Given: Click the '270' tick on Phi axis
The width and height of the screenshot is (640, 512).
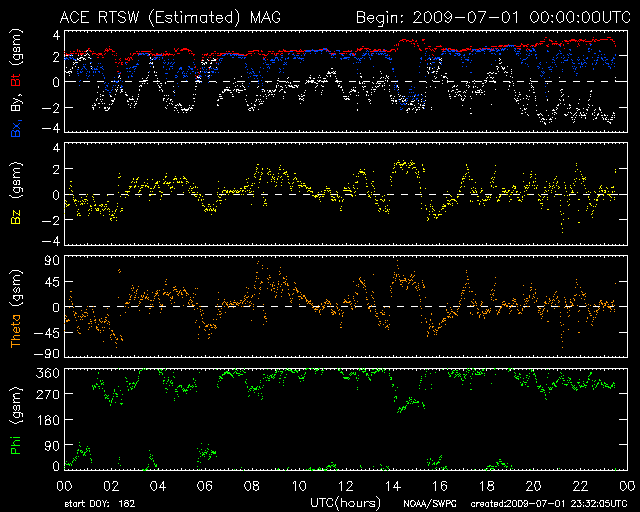Looking at the screenshot, I should click(x=48, y=394).
